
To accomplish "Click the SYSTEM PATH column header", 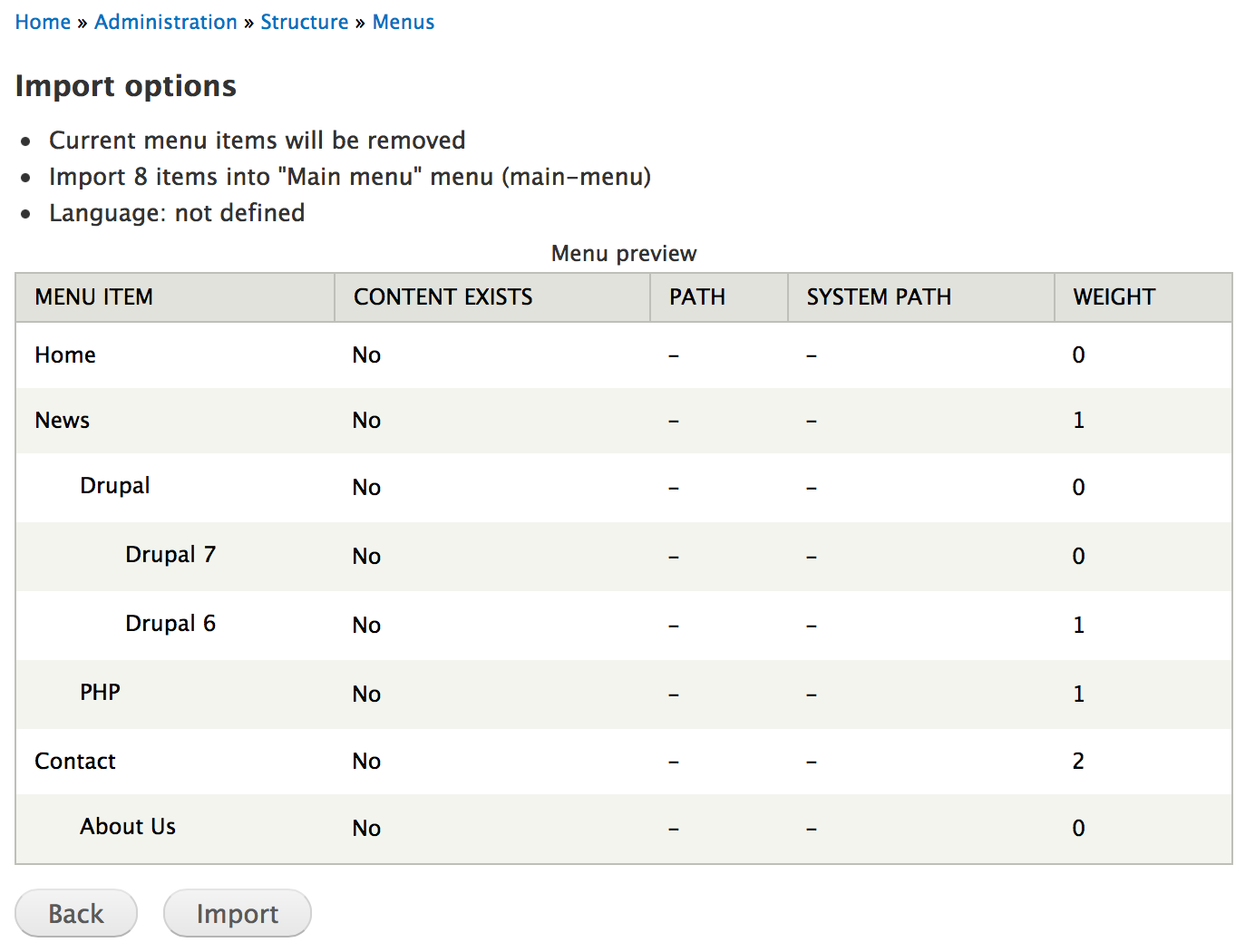I will (x=878, y=296).
